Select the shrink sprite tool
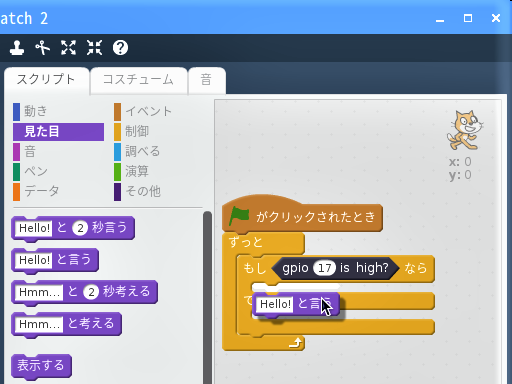The width and height of the screenshot is (512, 384). (94, 48)
